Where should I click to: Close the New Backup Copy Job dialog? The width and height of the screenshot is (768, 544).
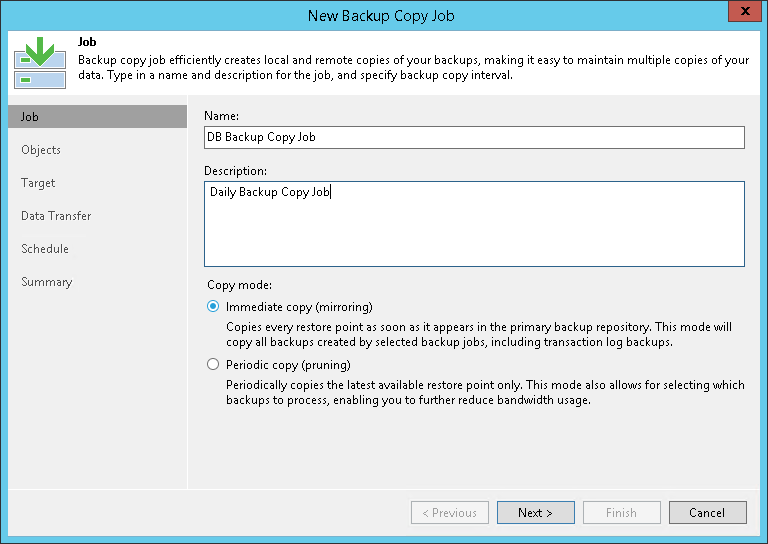[x=741, y=14]
